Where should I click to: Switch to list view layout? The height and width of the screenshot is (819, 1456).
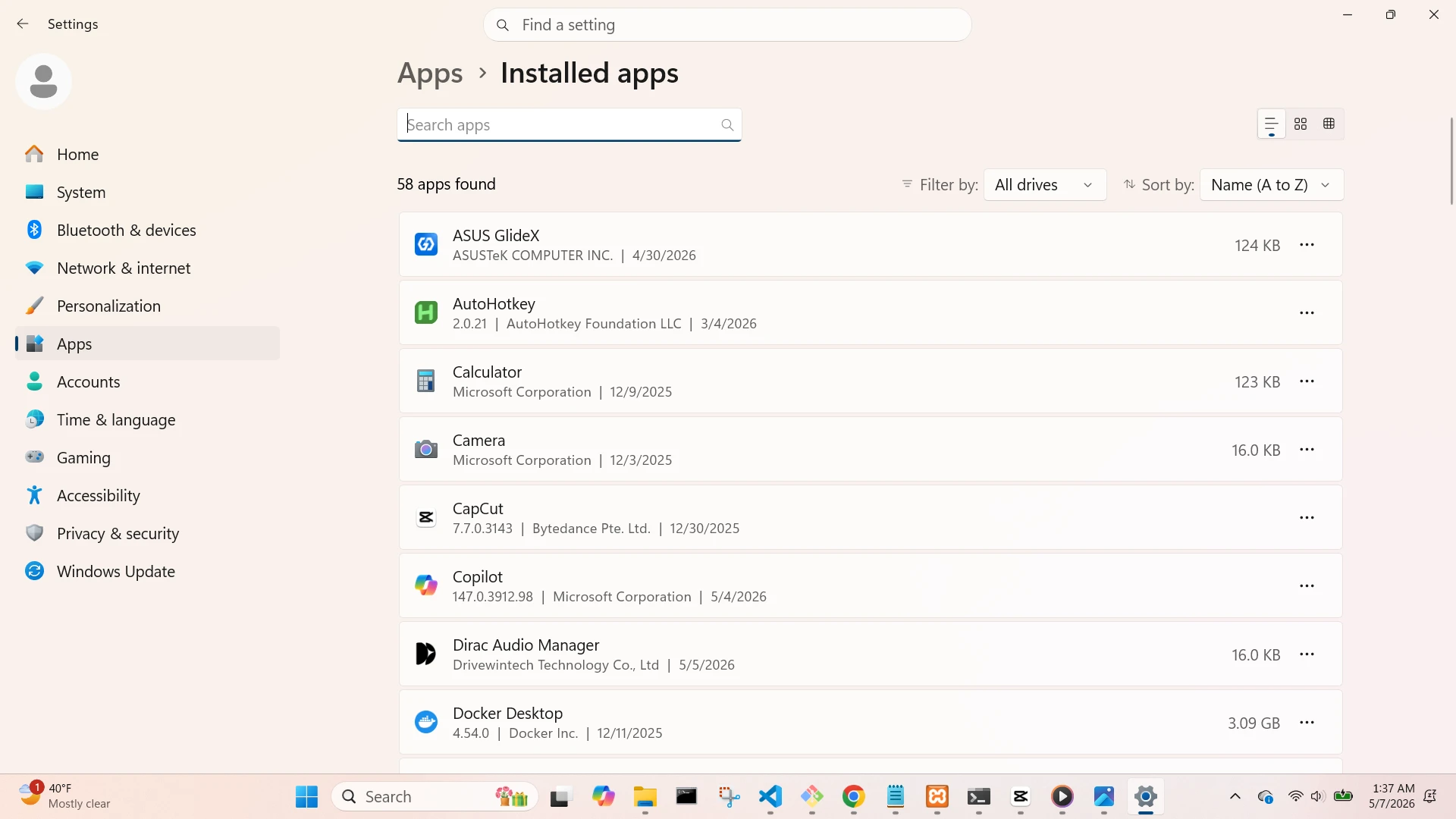pos(1272,124)
